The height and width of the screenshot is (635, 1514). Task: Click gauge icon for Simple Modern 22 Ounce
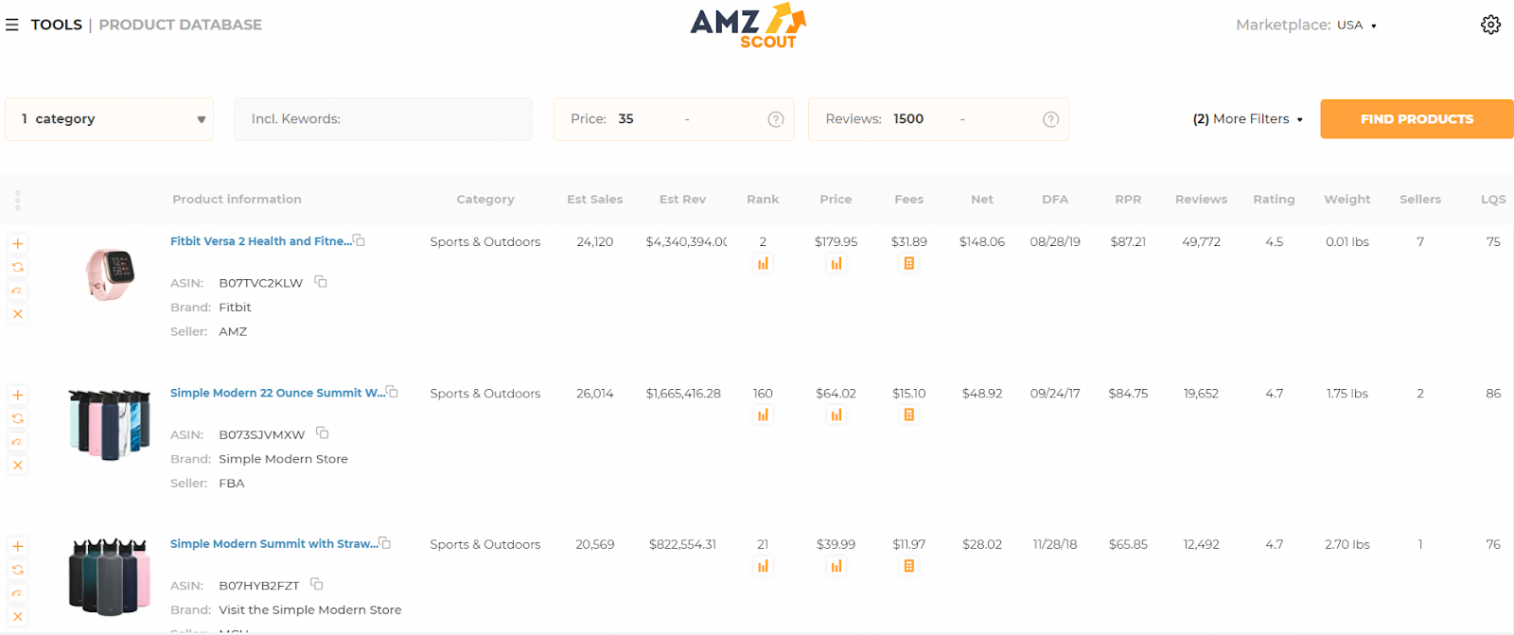click(18, 442)
